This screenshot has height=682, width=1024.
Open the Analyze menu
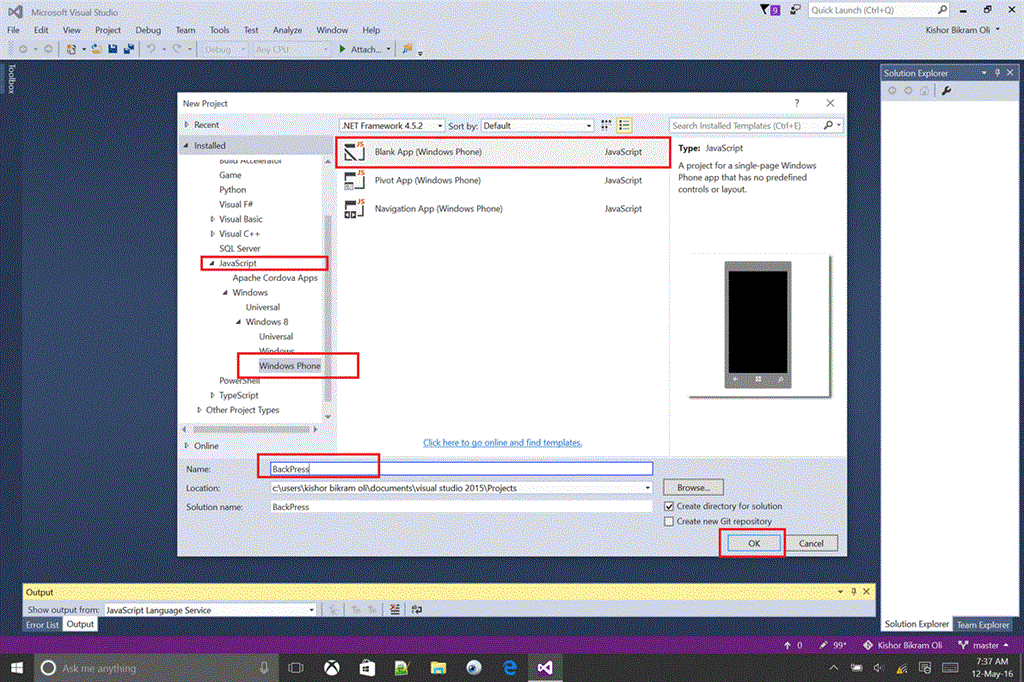click(x=287, y=30)
